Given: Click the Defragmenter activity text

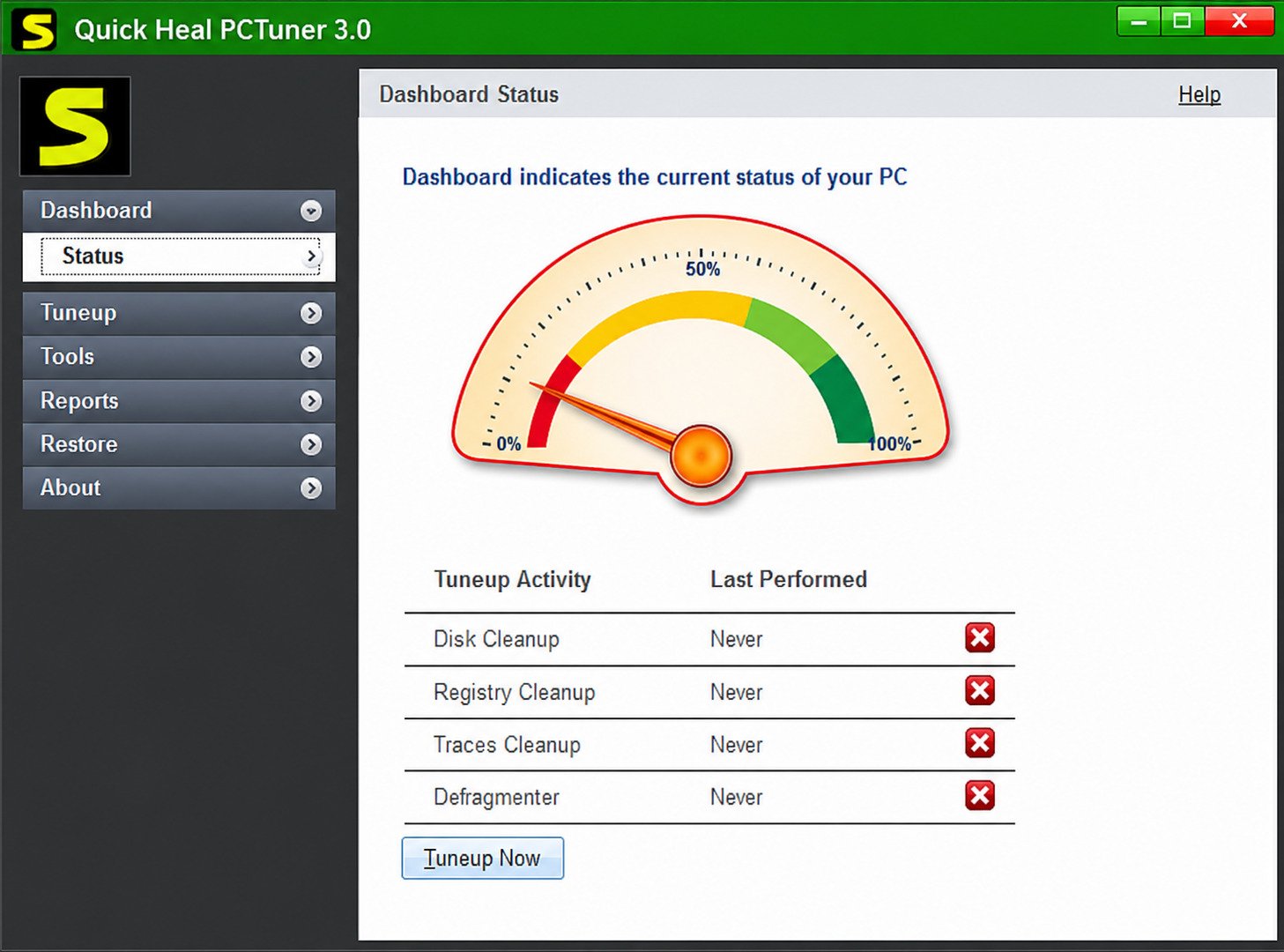Looking at the screenshot, I should 496,797.
